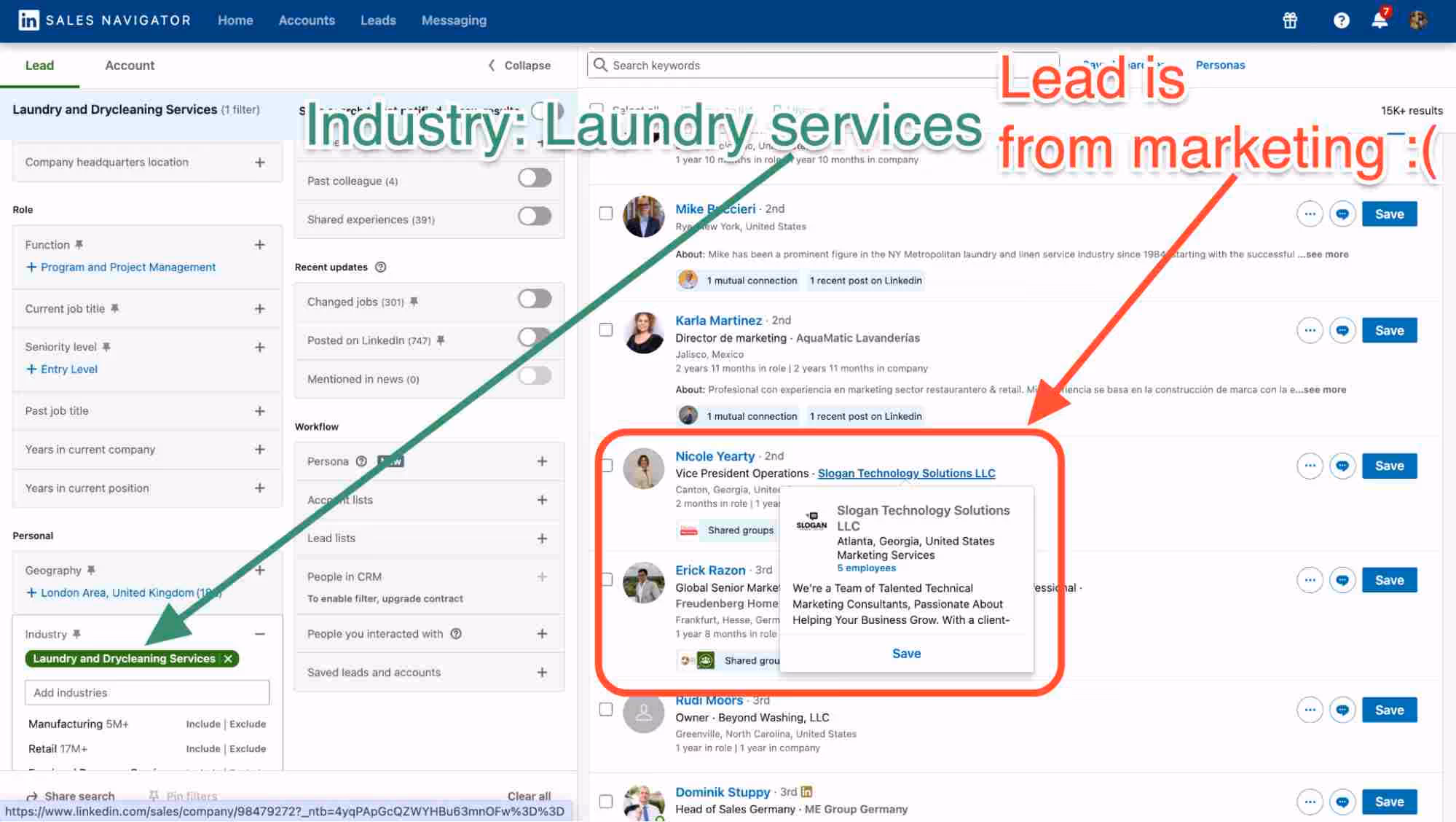
Task: Expand the Lead lists workflow filter
Action: 542,538
